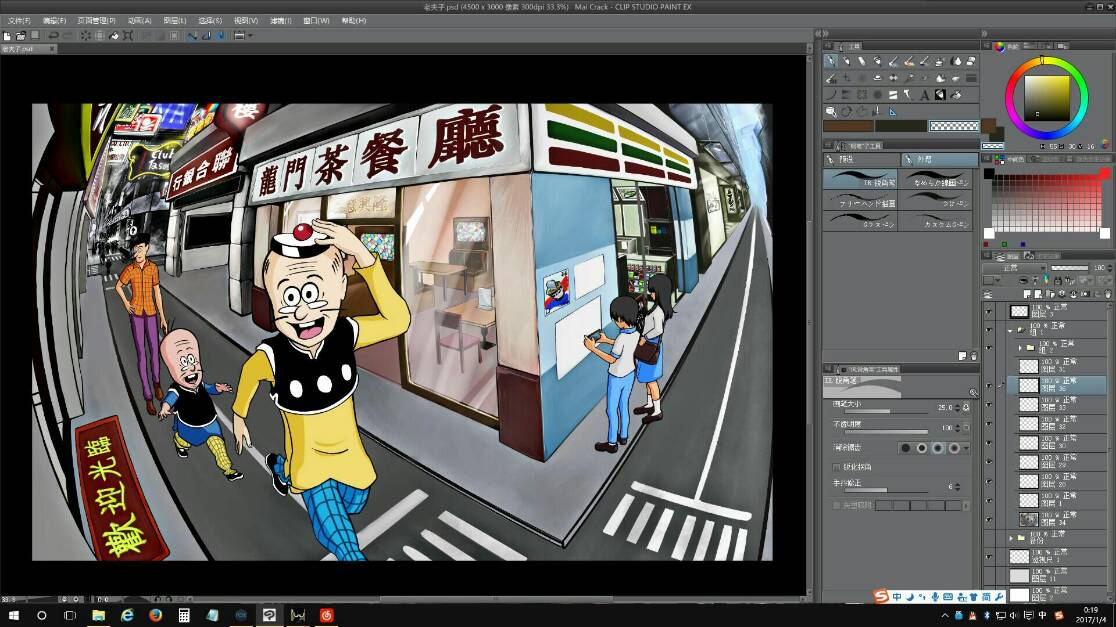Select 图层 32 layer thumbnail

click(x=1028, y=423)
